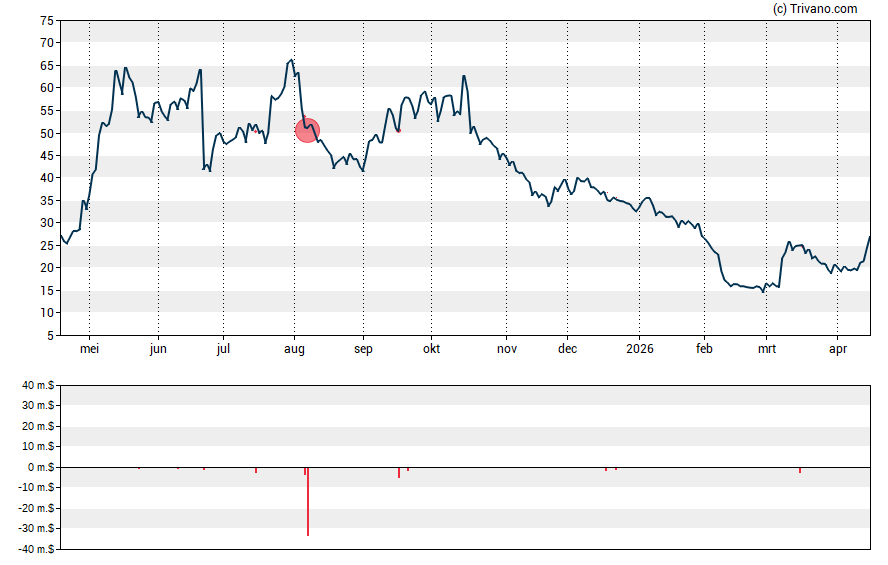888x565 pixels.
Task: Select the 'apr' month label
Action: (837, 350)
